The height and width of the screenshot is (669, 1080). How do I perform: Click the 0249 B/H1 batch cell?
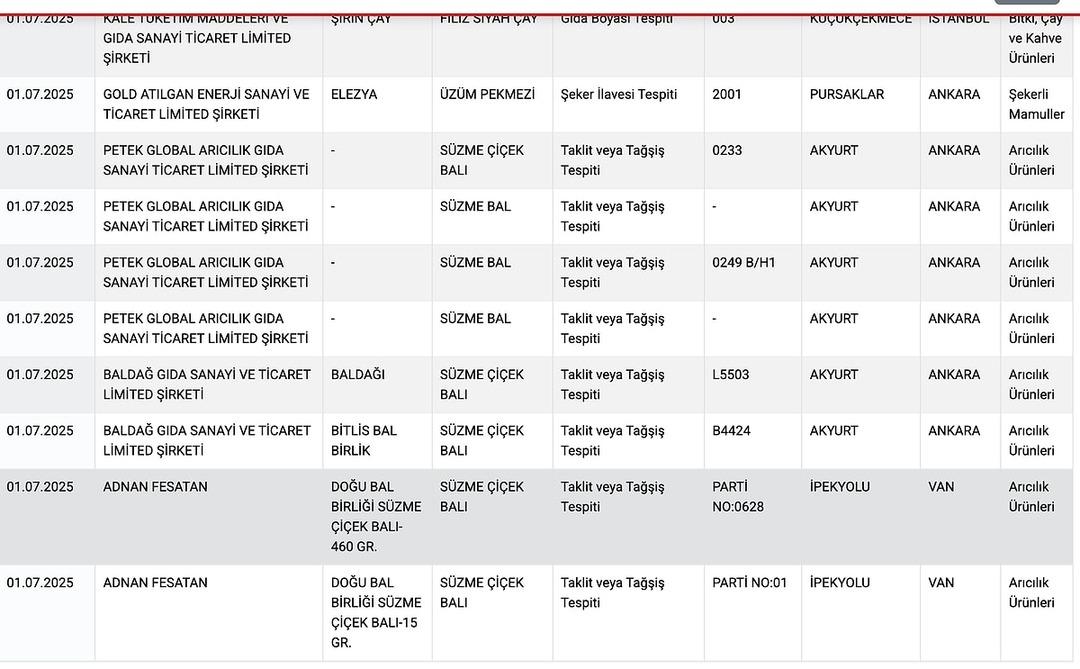coord(743,263)
